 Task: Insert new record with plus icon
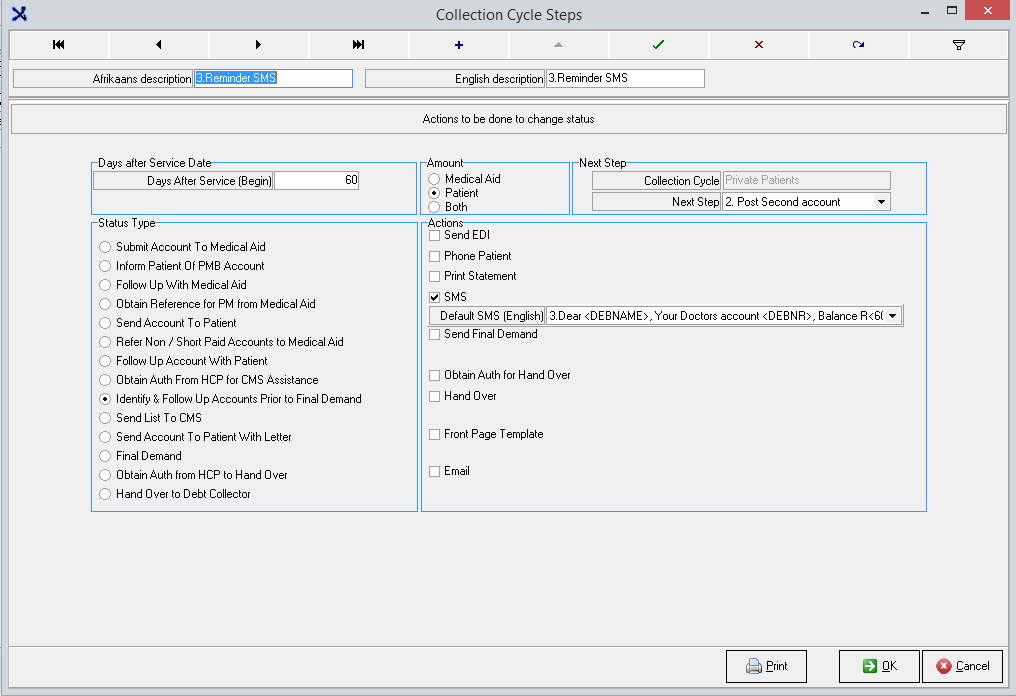459,45
